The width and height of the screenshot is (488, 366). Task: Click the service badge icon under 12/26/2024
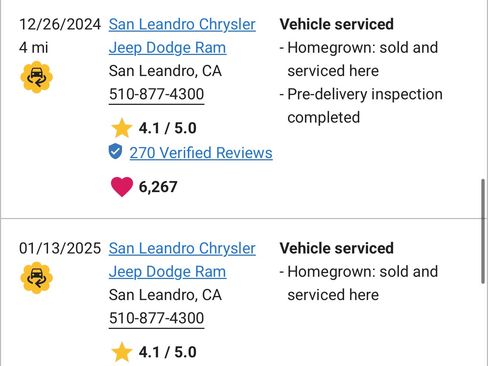click(37, 77)
